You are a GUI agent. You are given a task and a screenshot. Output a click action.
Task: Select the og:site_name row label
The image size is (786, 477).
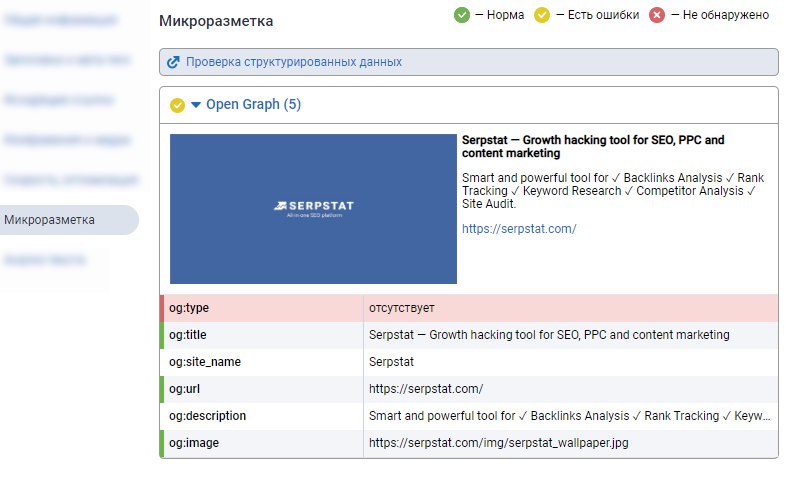click(x=205, y=362)
